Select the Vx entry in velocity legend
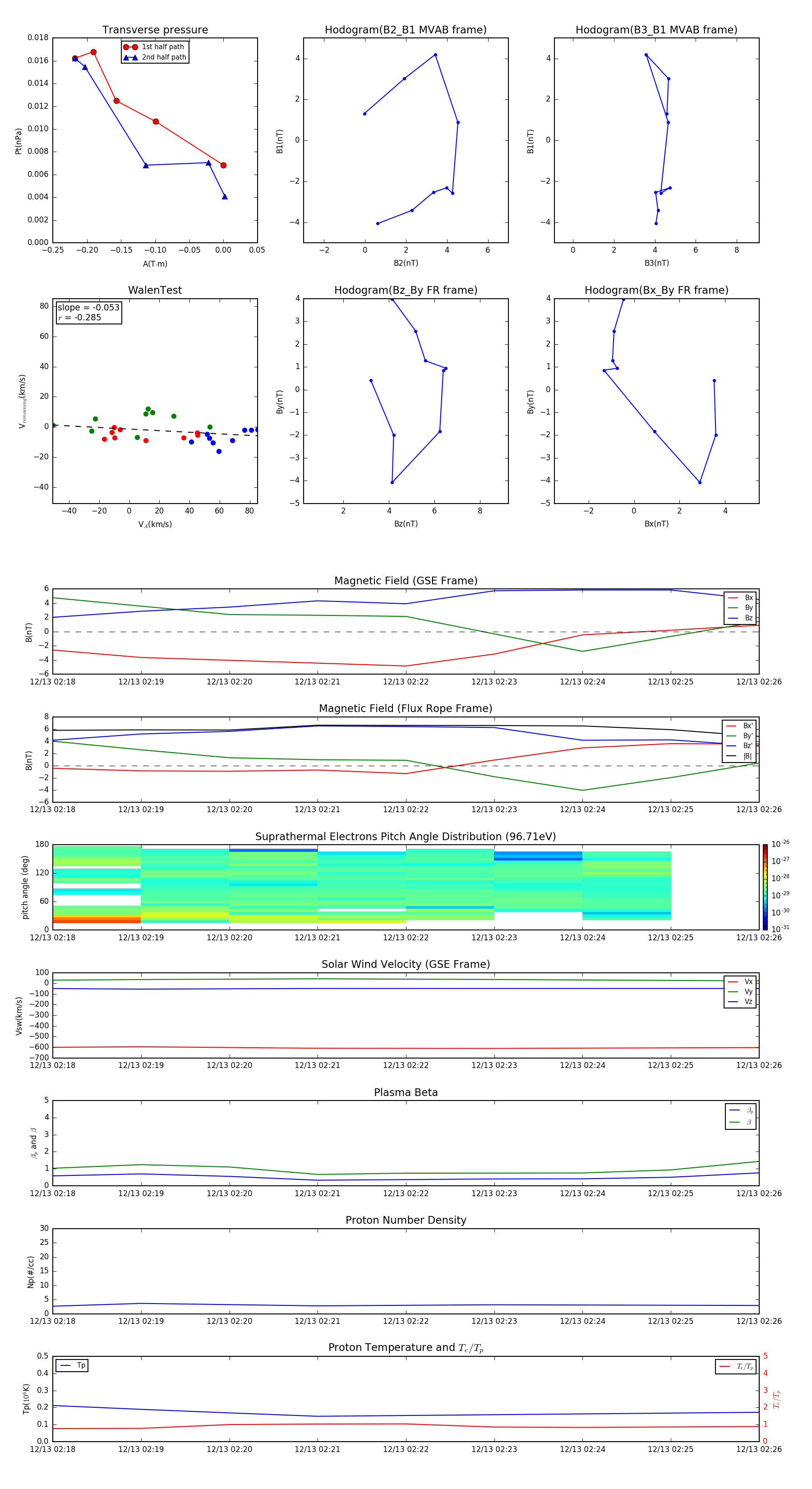Image resolution: width=812 pixels, height=1489 pixels. (x=740, y=981)
